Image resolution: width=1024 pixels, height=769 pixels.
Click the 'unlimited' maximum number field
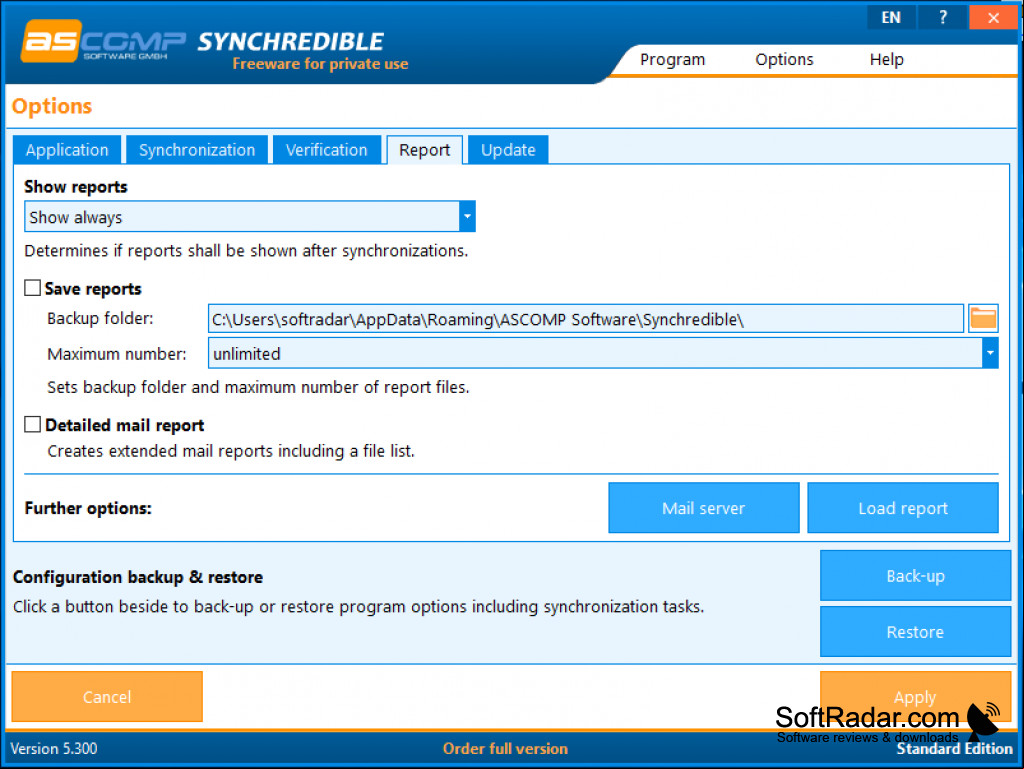[603, 353]
